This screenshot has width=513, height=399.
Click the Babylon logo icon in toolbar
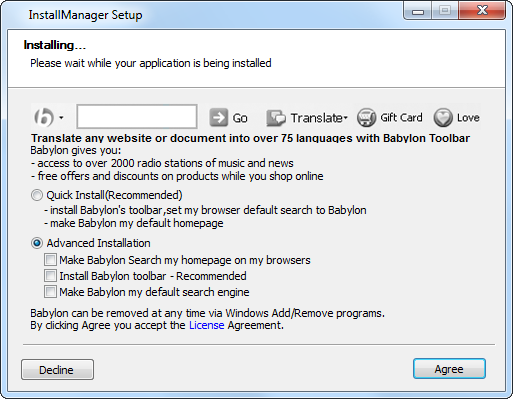44,117
